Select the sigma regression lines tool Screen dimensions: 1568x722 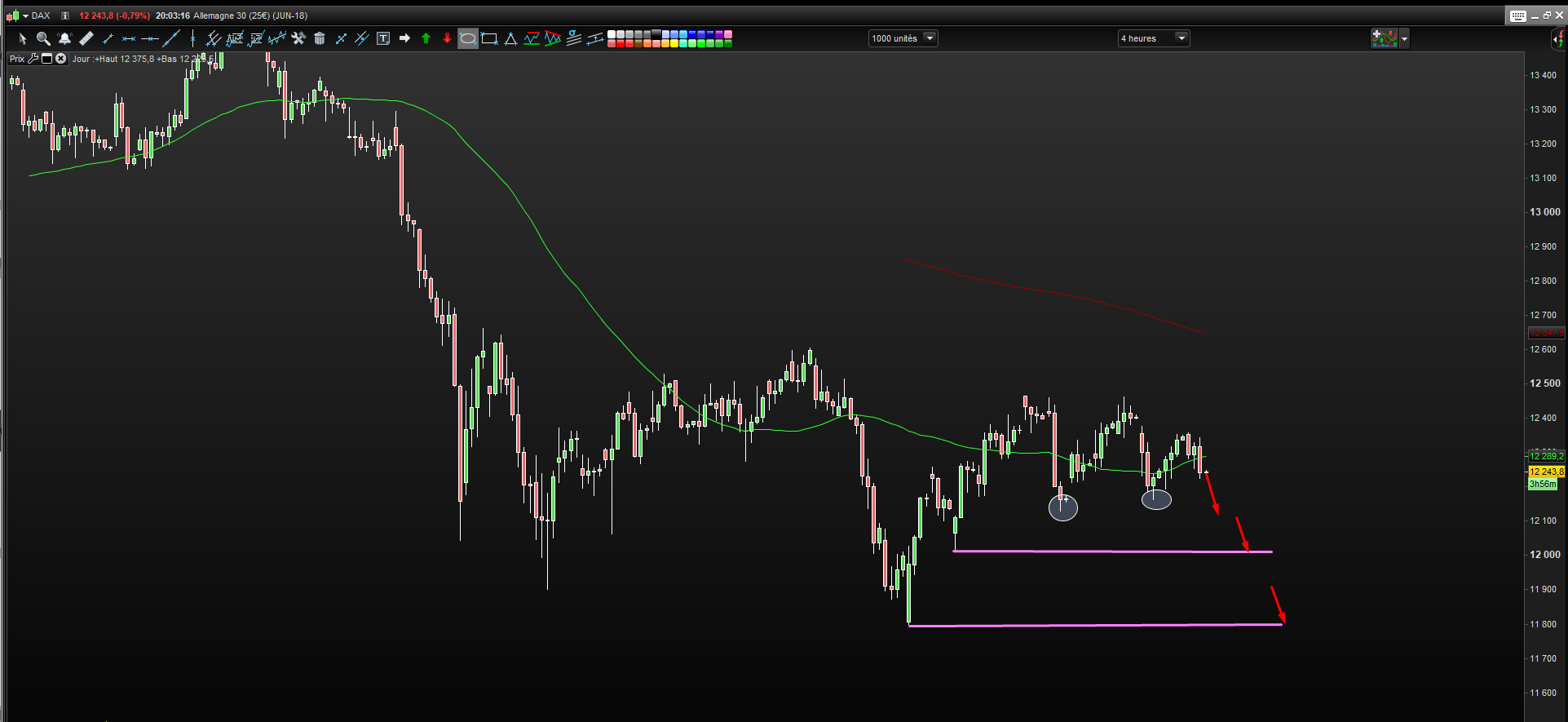pos(574,38)
